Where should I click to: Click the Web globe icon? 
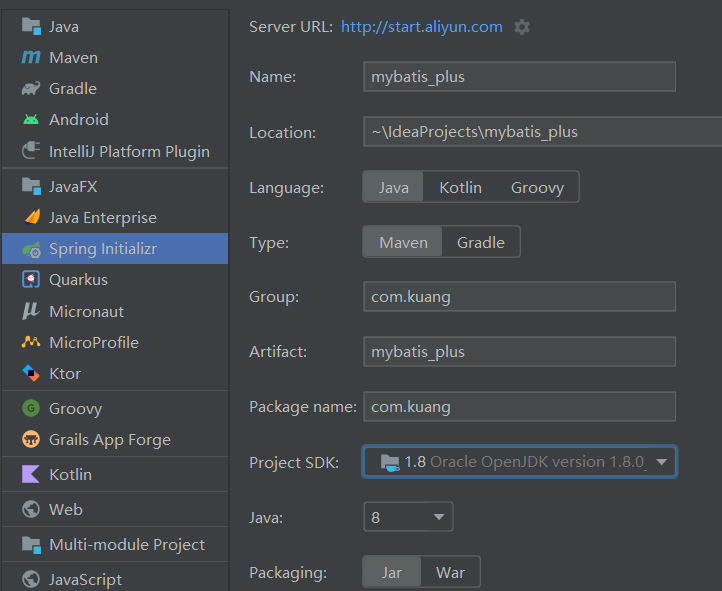click(x=31, y=509)
